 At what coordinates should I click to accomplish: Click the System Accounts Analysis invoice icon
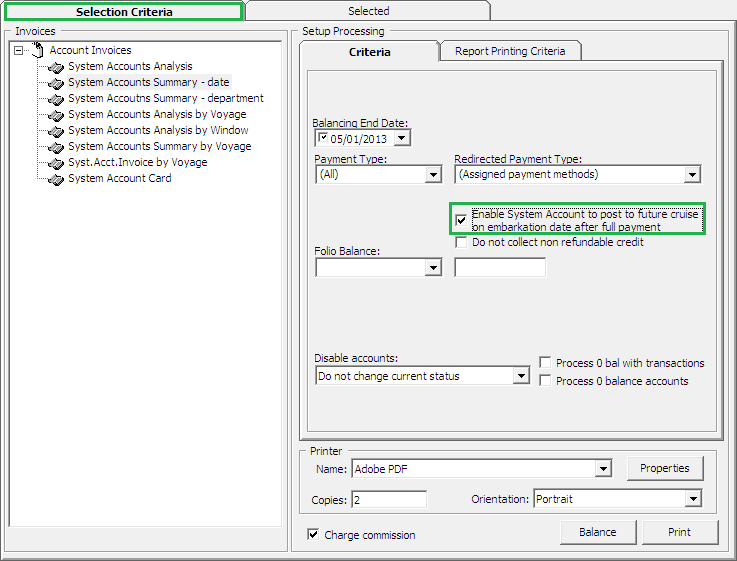coord(56,68)
